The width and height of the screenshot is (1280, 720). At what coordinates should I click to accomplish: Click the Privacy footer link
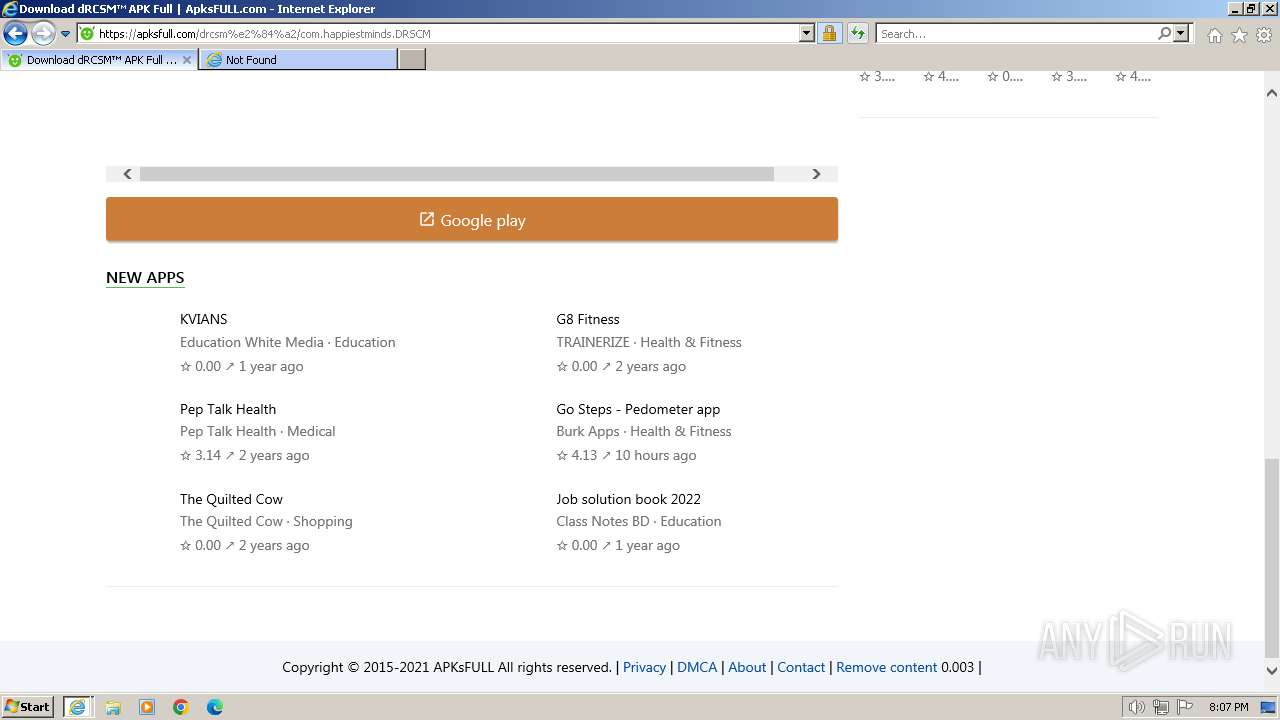point(644,667)
